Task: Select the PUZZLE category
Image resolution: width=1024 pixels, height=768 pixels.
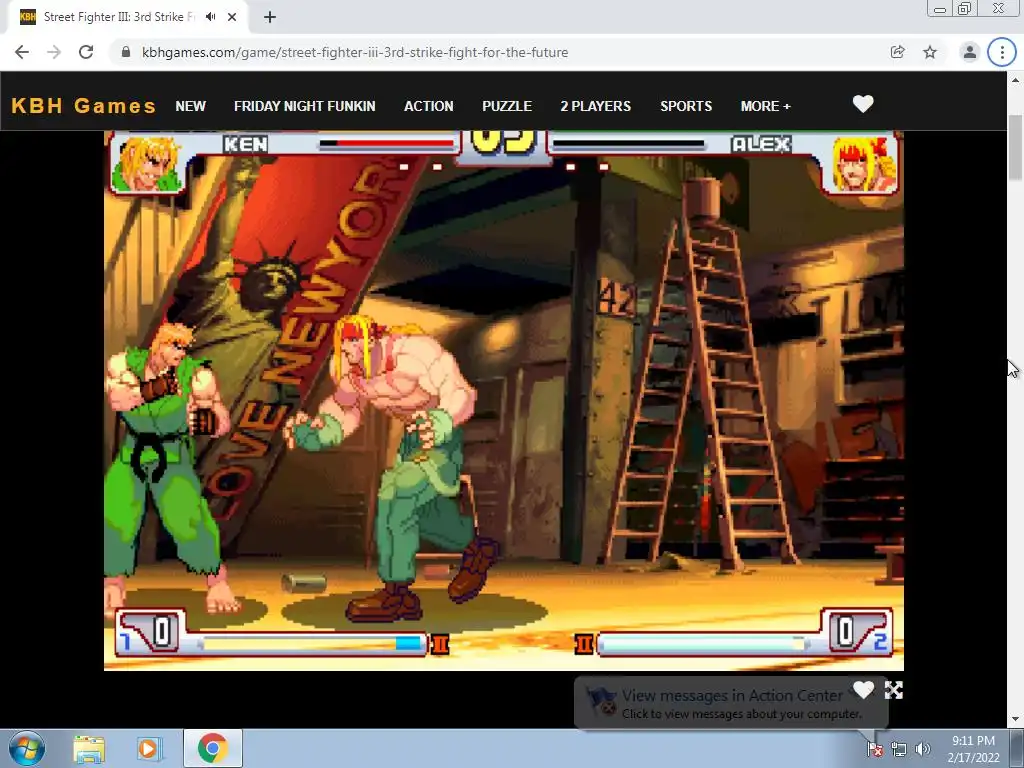Action: (x=507, y=106)
